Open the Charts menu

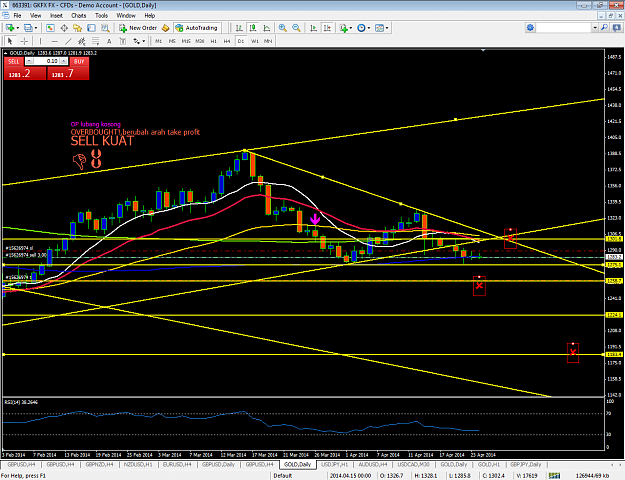pos(79,16)
